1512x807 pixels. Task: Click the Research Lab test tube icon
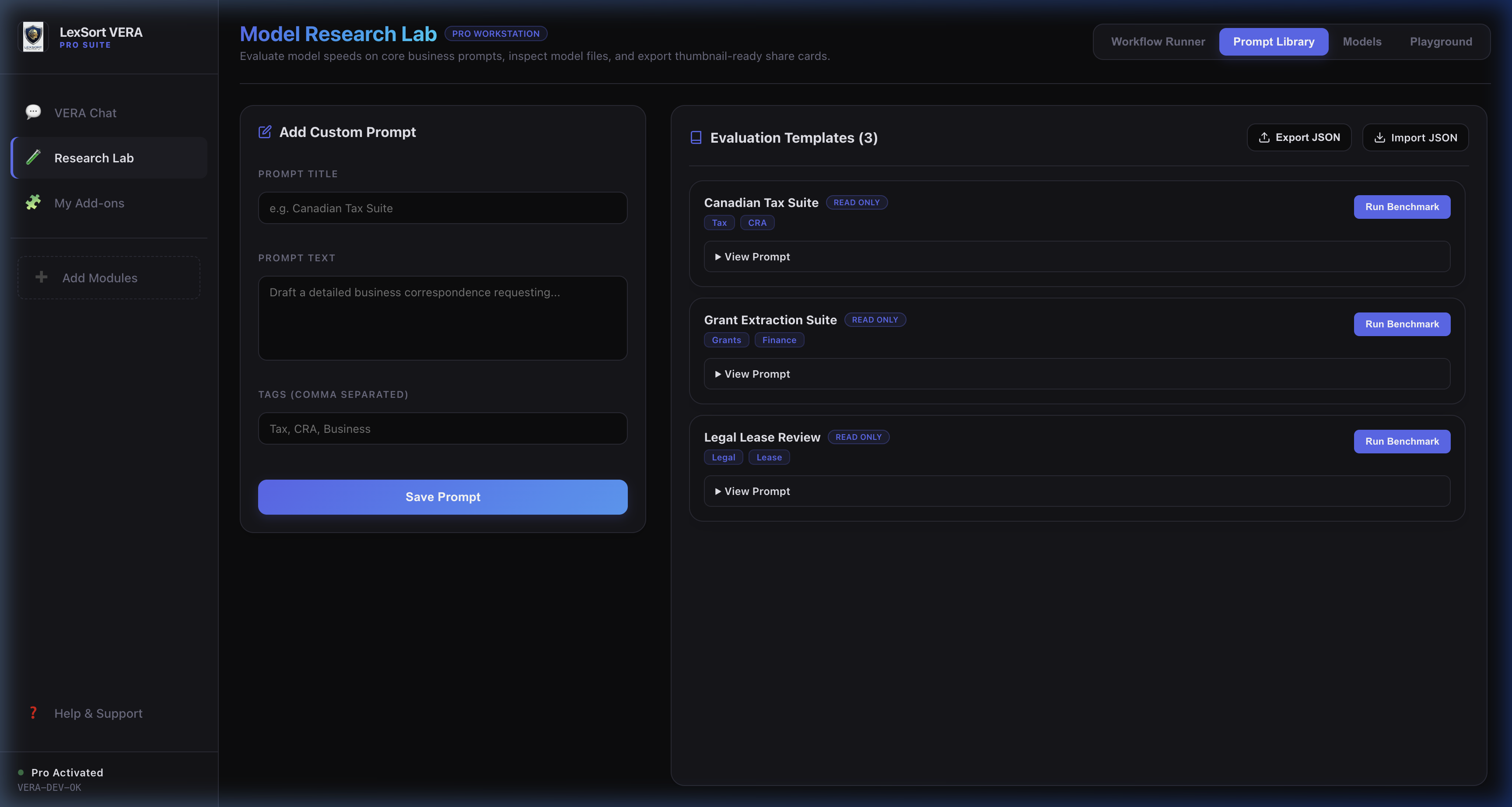coord(33,158)
